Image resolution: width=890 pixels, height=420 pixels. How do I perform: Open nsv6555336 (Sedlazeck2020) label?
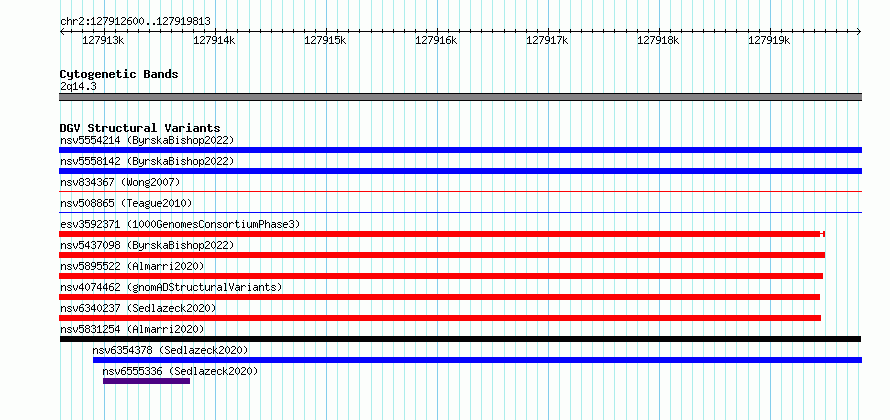point(180,371)
